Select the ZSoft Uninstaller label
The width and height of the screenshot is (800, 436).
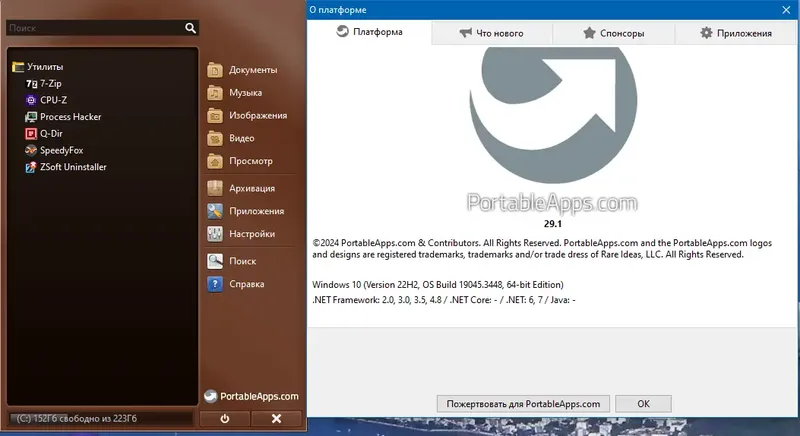73,167
